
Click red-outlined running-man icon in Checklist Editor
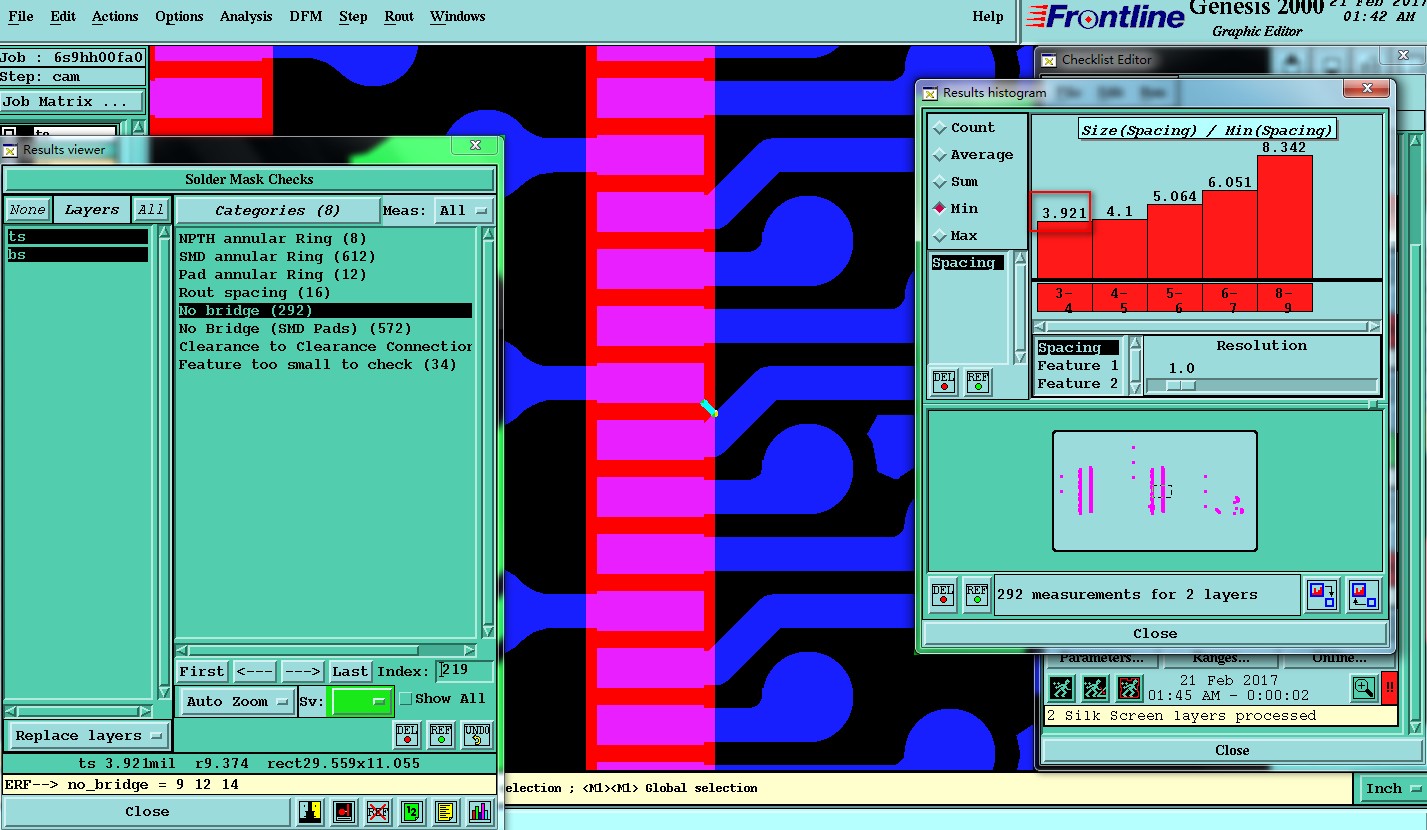(x=1129, y=688)
